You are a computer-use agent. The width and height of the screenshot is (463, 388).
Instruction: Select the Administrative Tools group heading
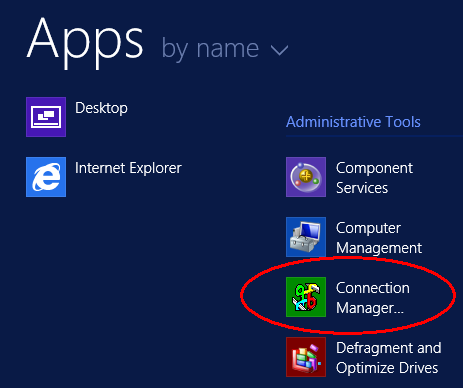point(353,122)
